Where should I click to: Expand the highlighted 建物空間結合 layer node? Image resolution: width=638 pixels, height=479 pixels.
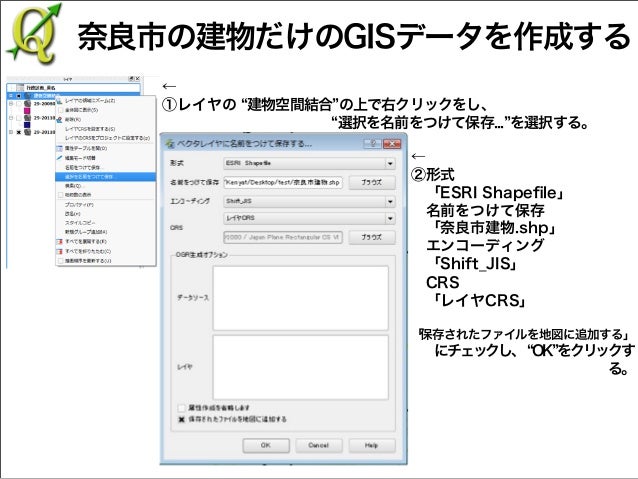[x=11, y=96]
